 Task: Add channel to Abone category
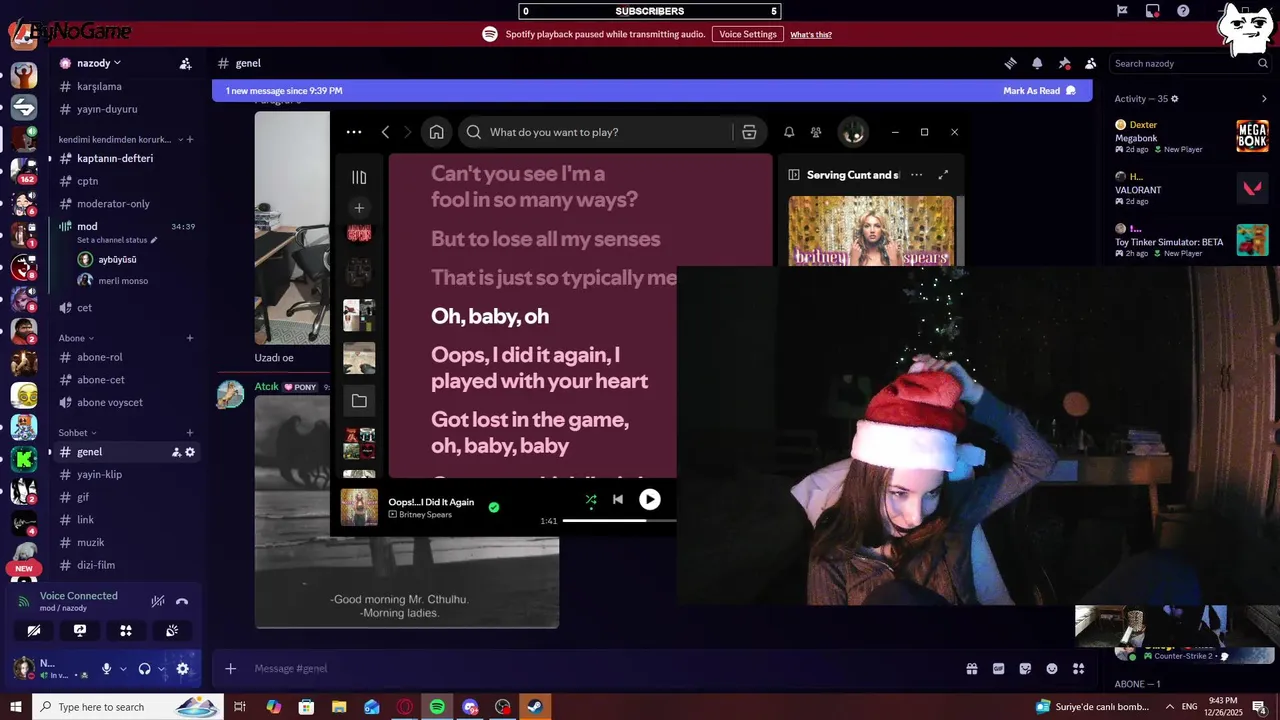[190, 338]
